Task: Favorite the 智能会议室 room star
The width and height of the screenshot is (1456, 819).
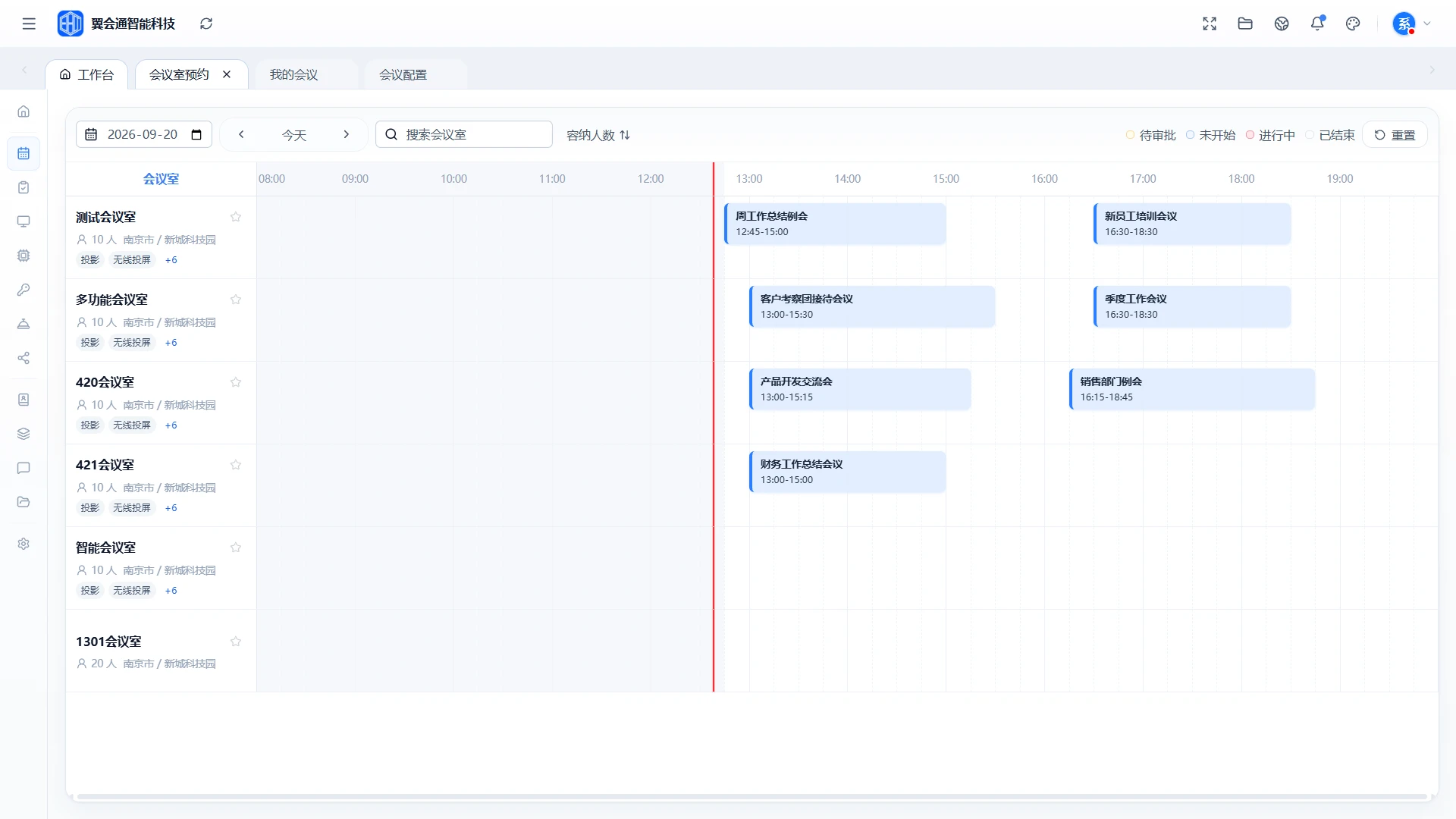Action: pyautogui.click(x=236, y=548)
